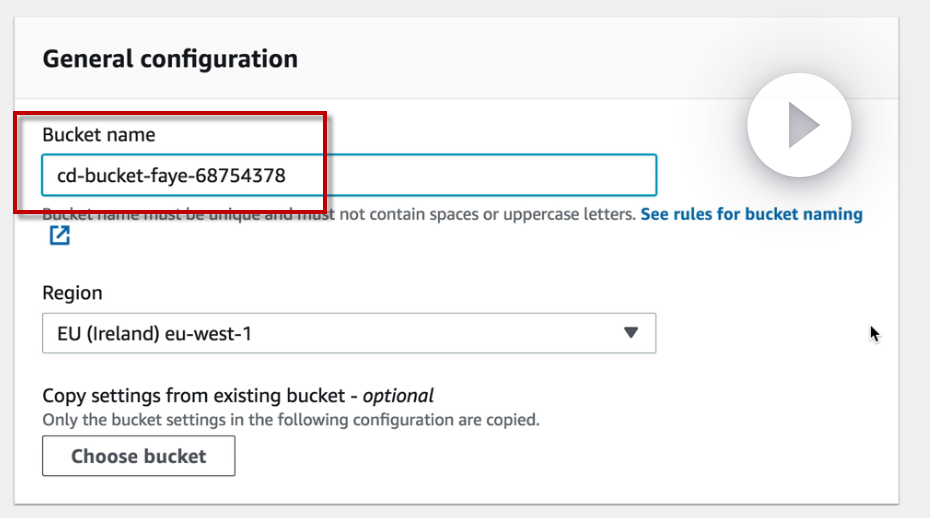The height and width of the screenshot is (518, 930).
Task: Click the empty right end of Bucket name field
Action: 600,175
